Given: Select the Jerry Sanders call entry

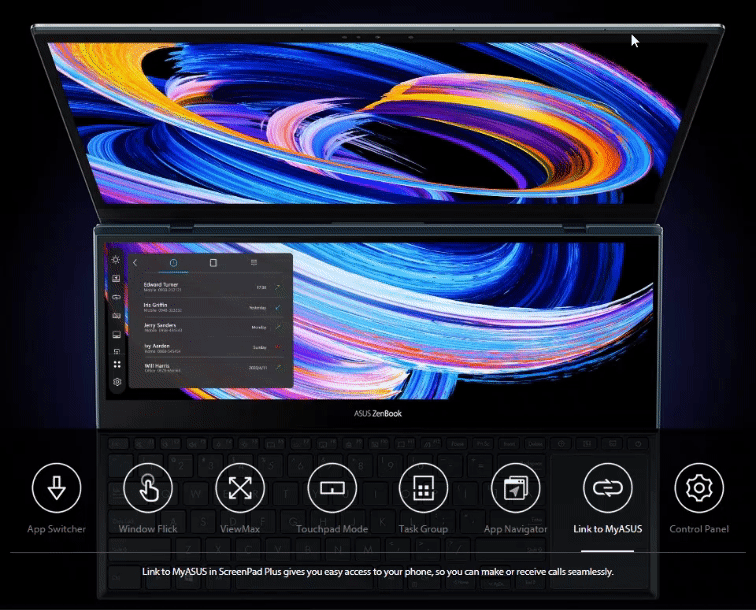Looking at the screenshot, I should pyautogui.click(x=212, y=327).
